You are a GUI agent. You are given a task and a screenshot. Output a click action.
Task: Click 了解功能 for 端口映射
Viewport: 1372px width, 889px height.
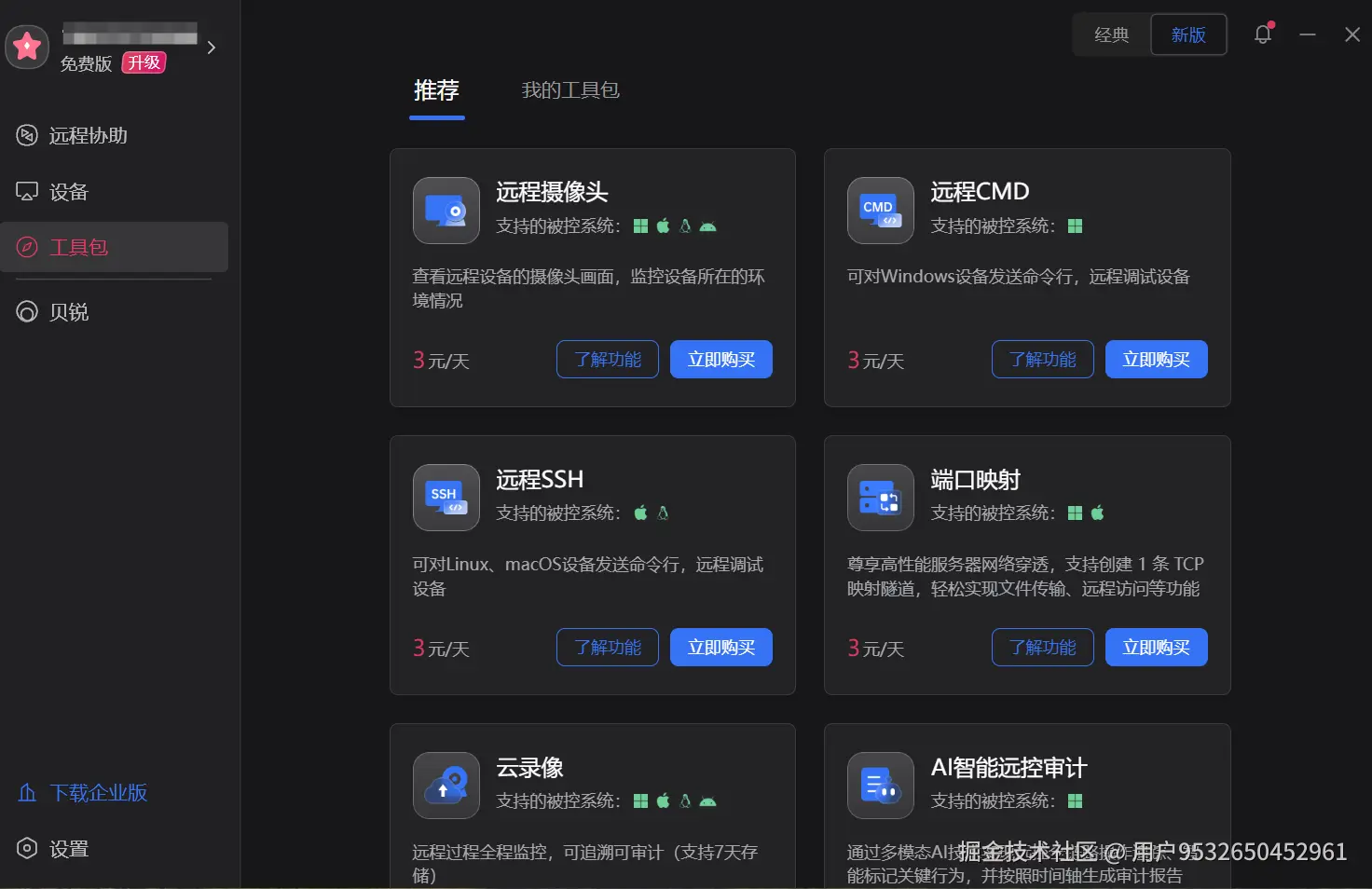[1043, 648]
